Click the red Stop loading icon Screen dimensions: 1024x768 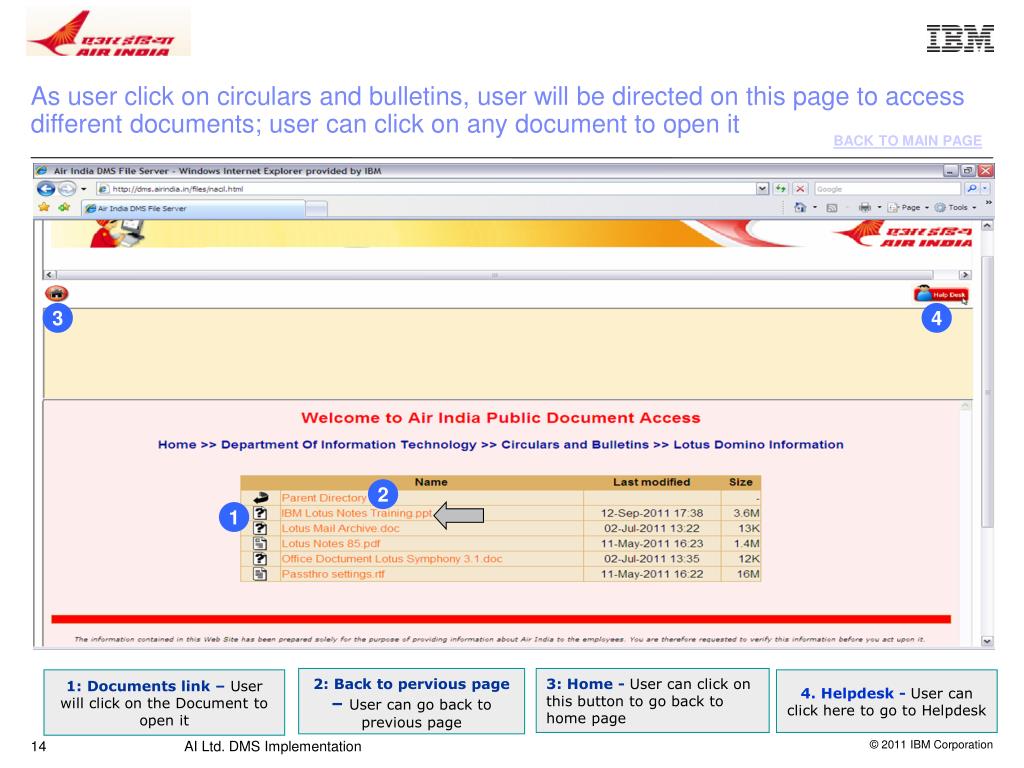pos(800,189)
